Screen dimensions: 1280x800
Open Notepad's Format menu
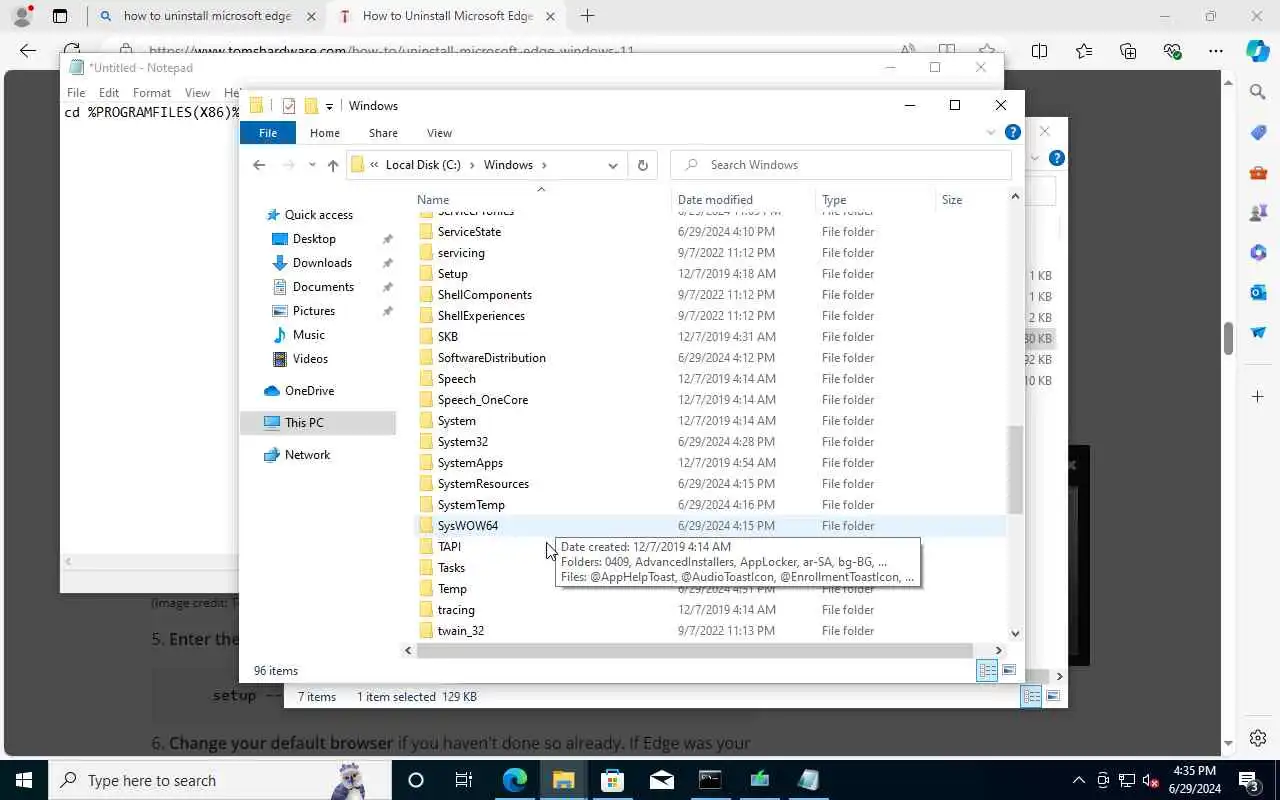152,92
